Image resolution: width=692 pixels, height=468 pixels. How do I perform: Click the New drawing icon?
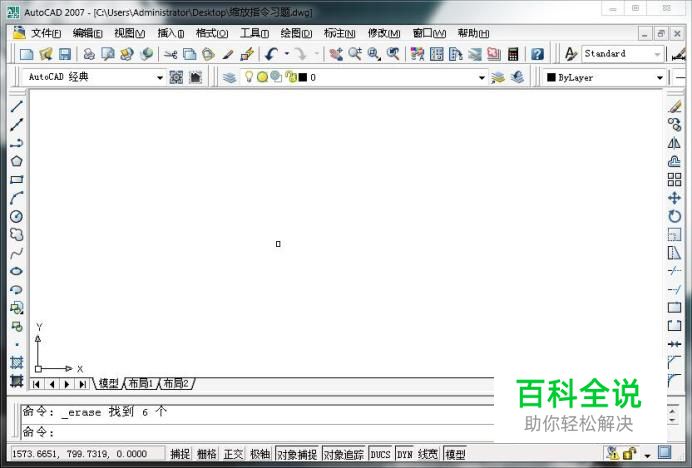(x=26, y=54)
